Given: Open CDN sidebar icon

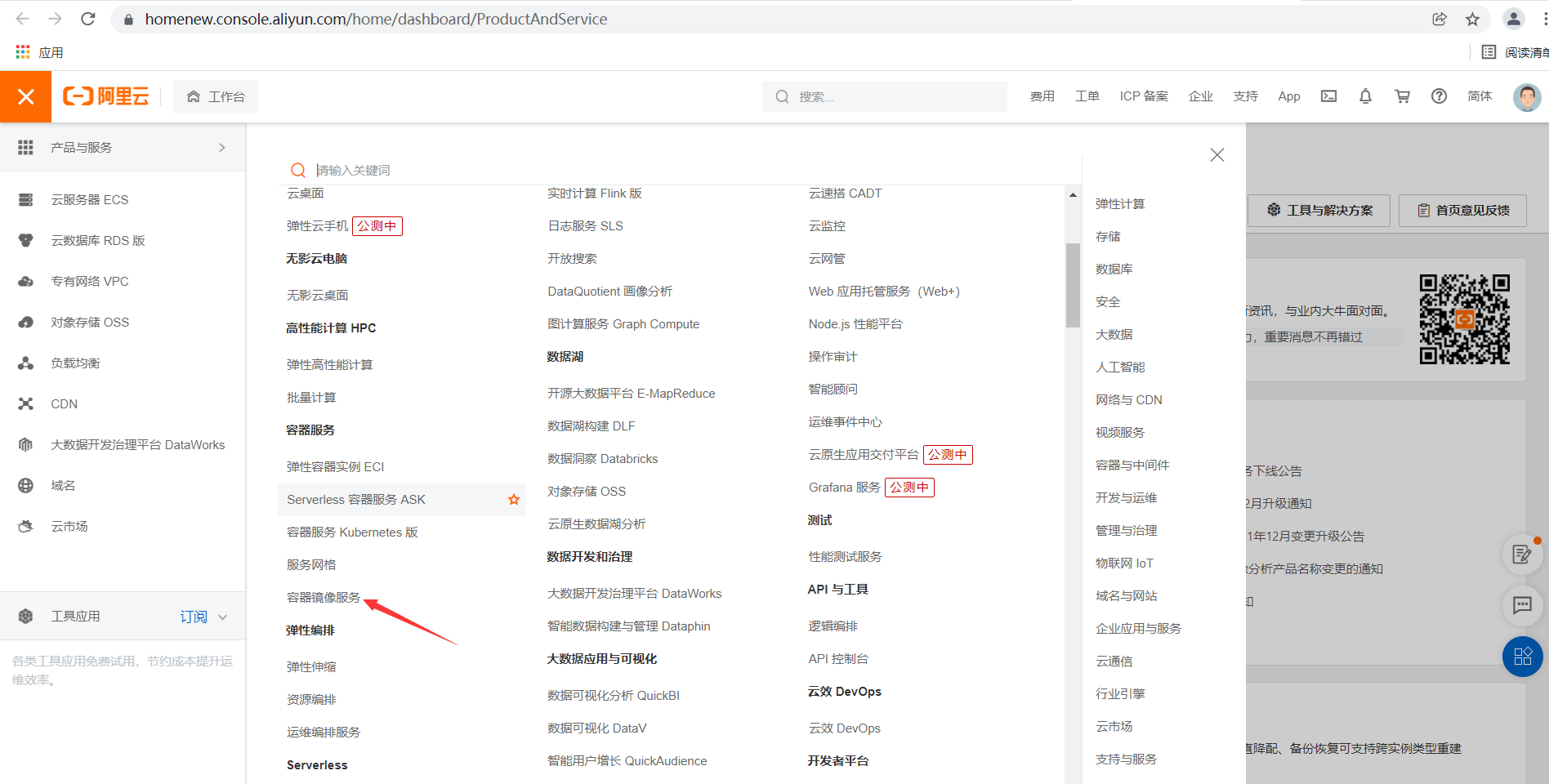Looking at the screenshot, I should tap(26, 403).
